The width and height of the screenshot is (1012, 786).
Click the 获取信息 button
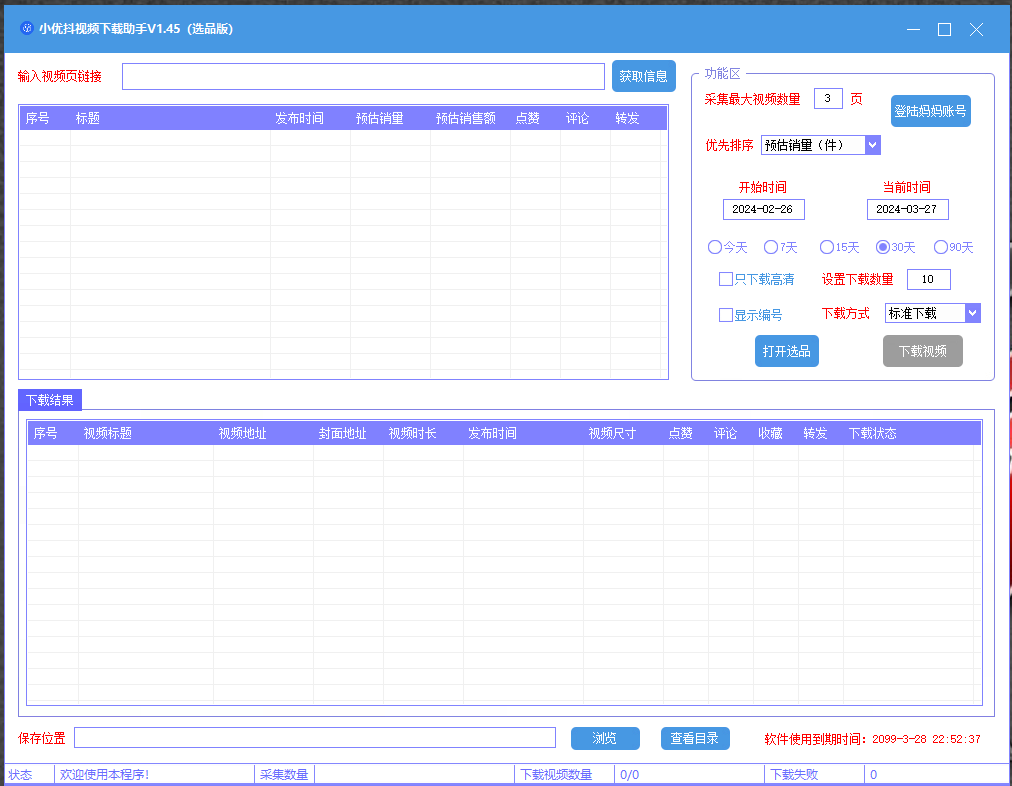pyautogui.click(x=643, y=76)
